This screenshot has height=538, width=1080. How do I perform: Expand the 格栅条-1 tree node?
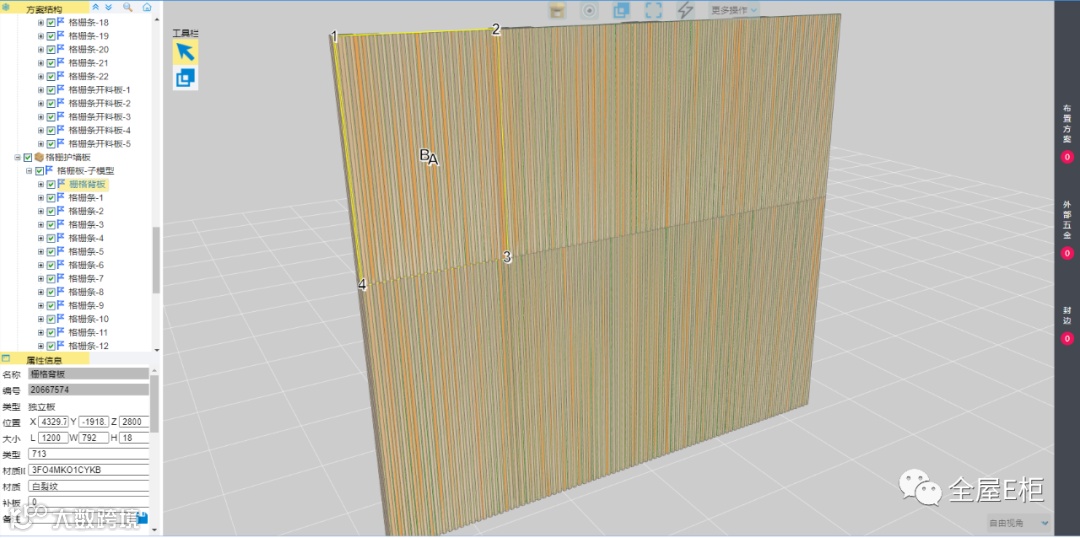pos(41,198)
